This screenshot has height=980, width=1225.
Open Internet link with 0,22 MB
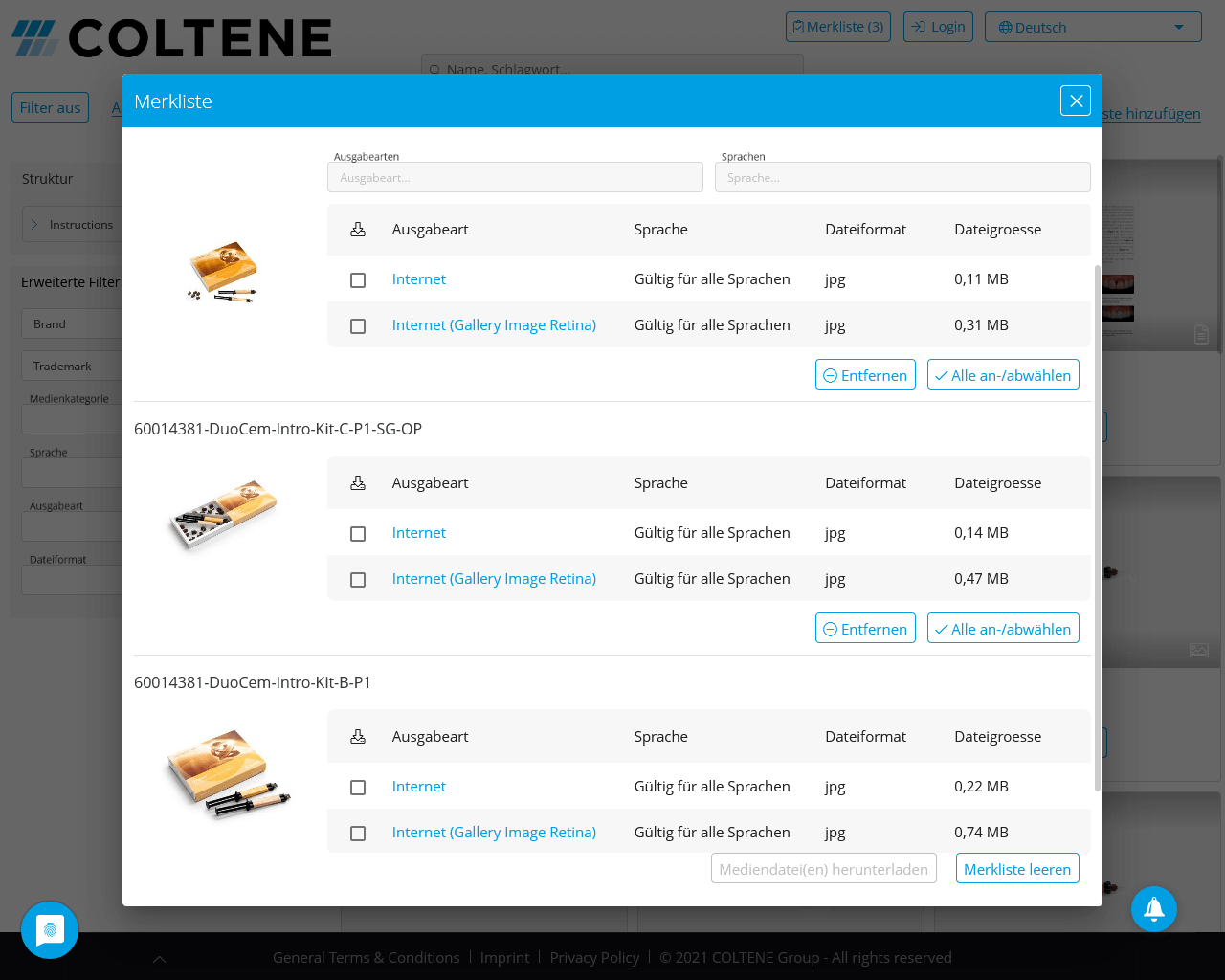(x=419, y=787)
